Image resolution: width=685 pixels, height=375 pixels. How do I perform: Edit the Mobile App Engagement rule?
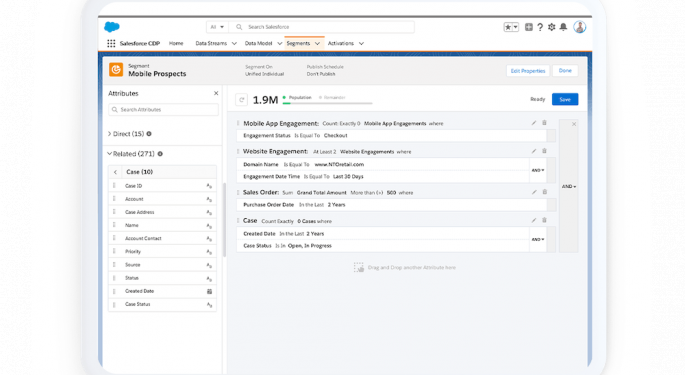point(533,123)
